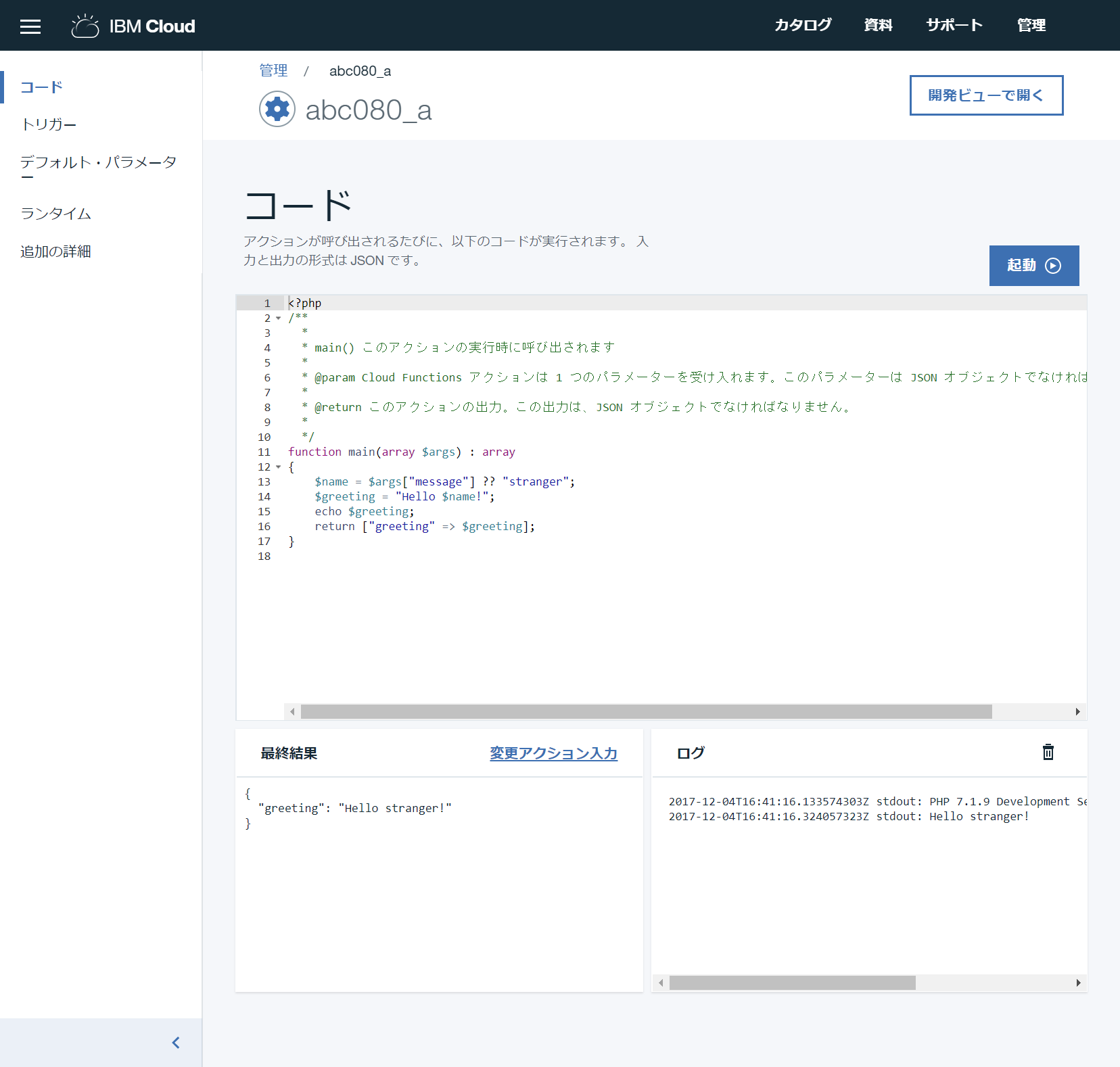Open the 資料 menu

(x=878, y=25)
